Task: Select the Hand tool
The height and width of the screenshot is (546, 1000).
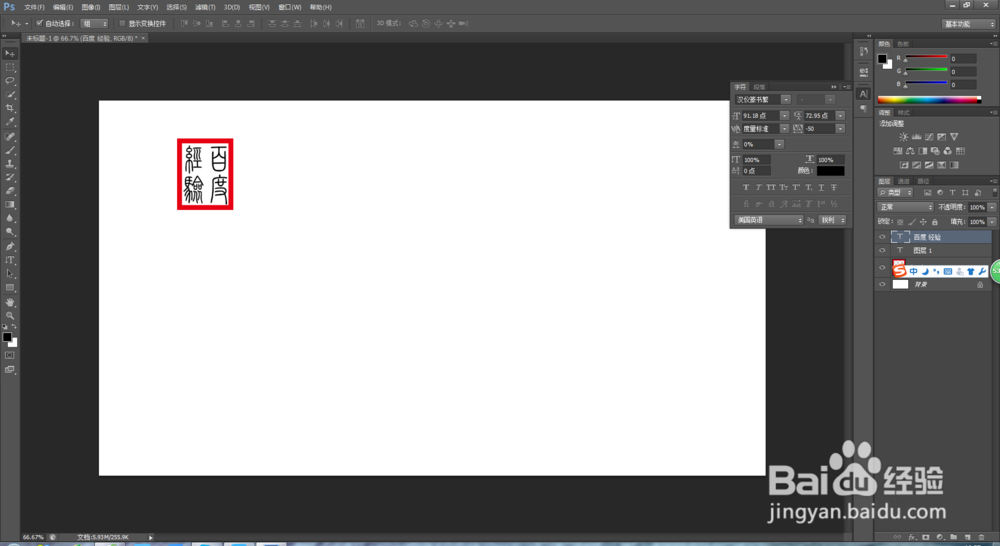Action: pyautogui.click(x=10, y=302)
